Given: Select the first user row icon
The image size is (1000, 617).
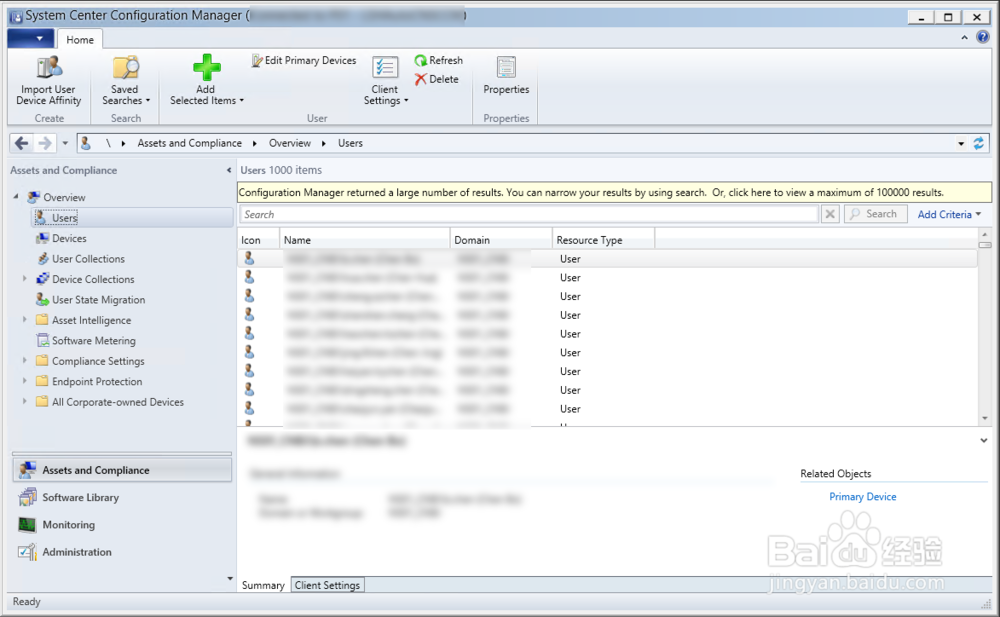Looking at the screenshot, I should (x=249, y=258).
